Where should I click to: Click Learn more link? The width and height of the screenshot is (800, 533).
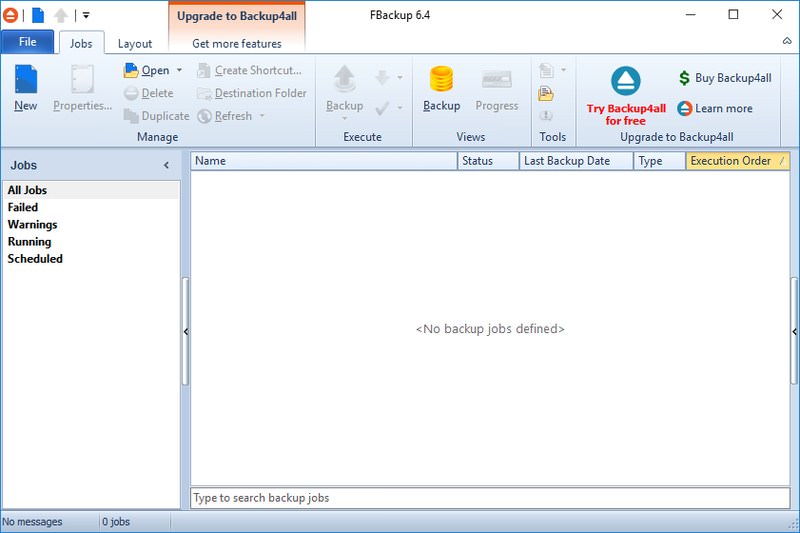(715, 108)
